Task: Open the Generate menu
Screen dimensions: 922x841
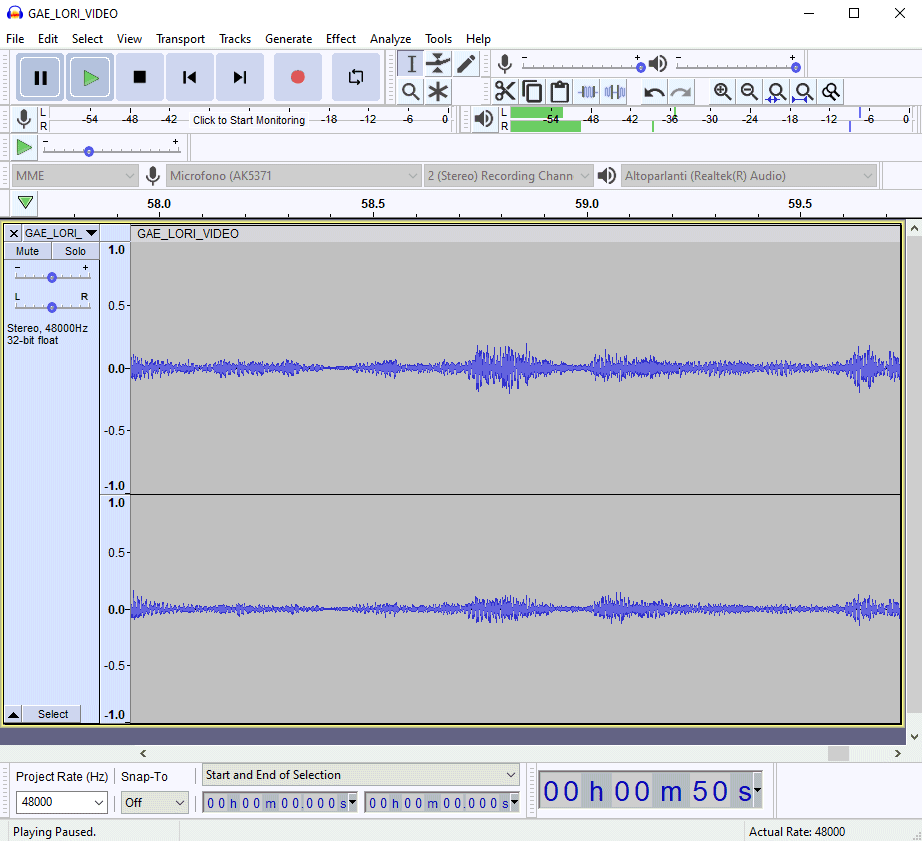Action: pos(288,39)
